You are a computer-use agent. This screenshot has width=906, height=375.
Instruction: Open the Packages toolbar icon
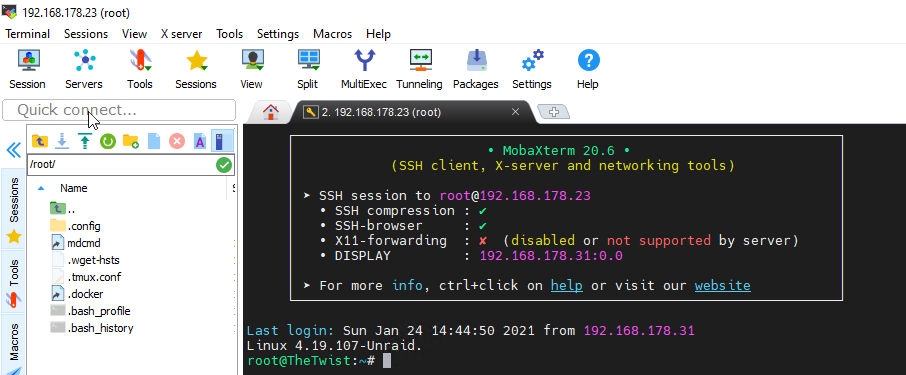click(476, 69)
